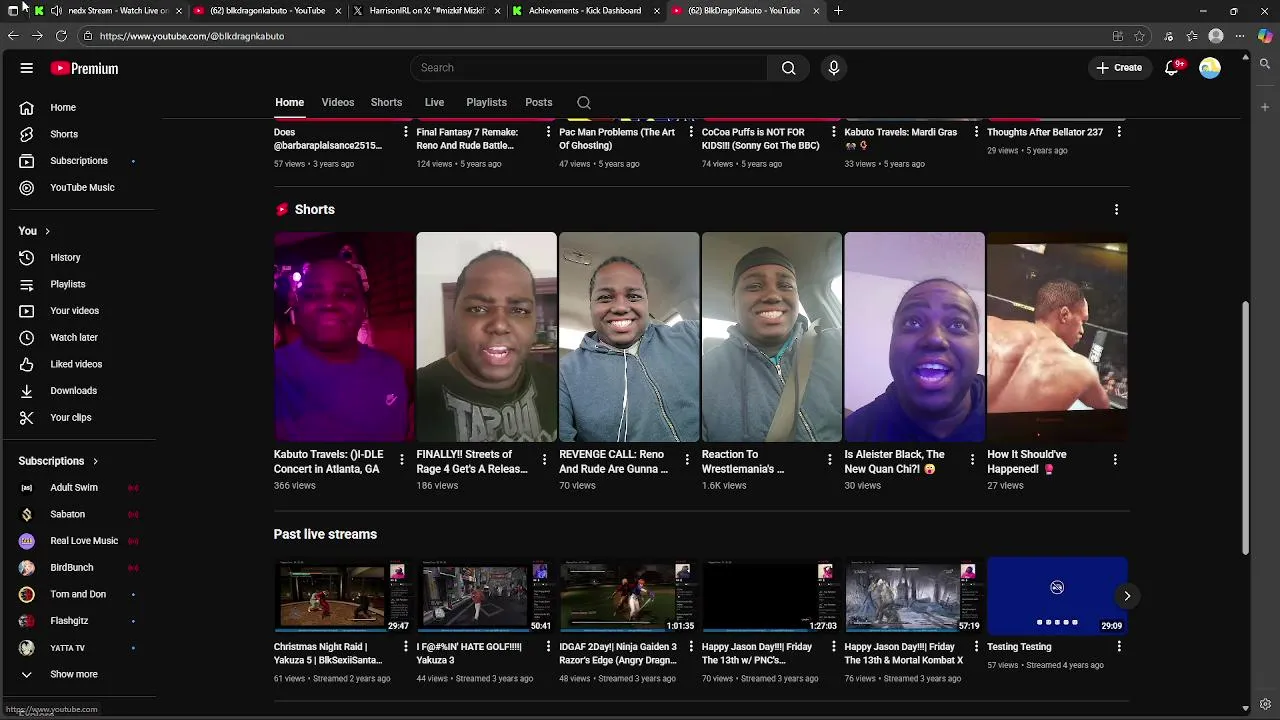Open menu for REVENGE CALL short
Screen dimensions: 1280x720
(x=687, y=459)
